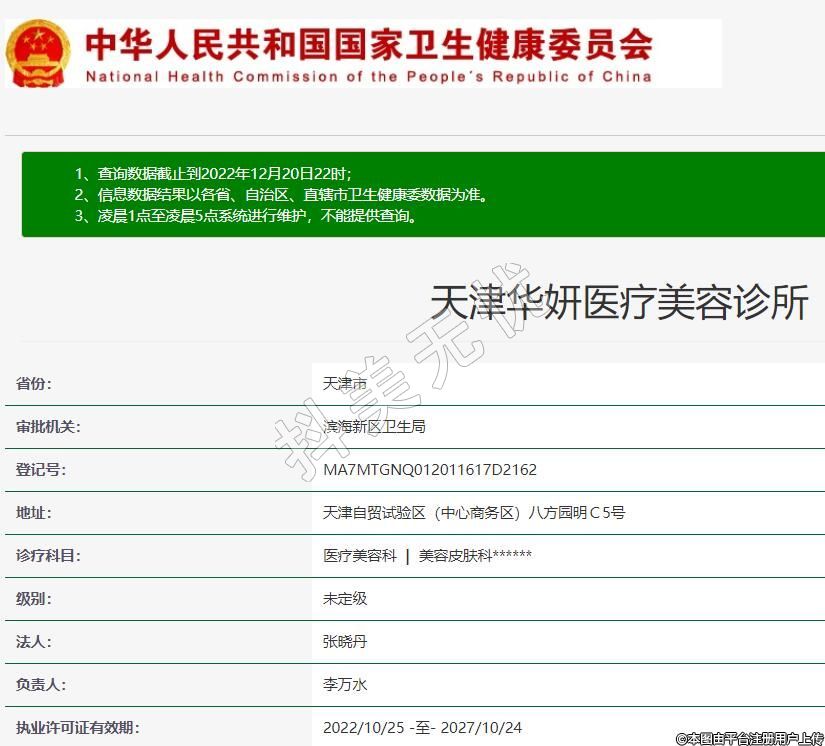Click the clinic heading 天津华妍医疗美容诊所
The width and height of the screenshot is (825, 746).
coord(619,302)
